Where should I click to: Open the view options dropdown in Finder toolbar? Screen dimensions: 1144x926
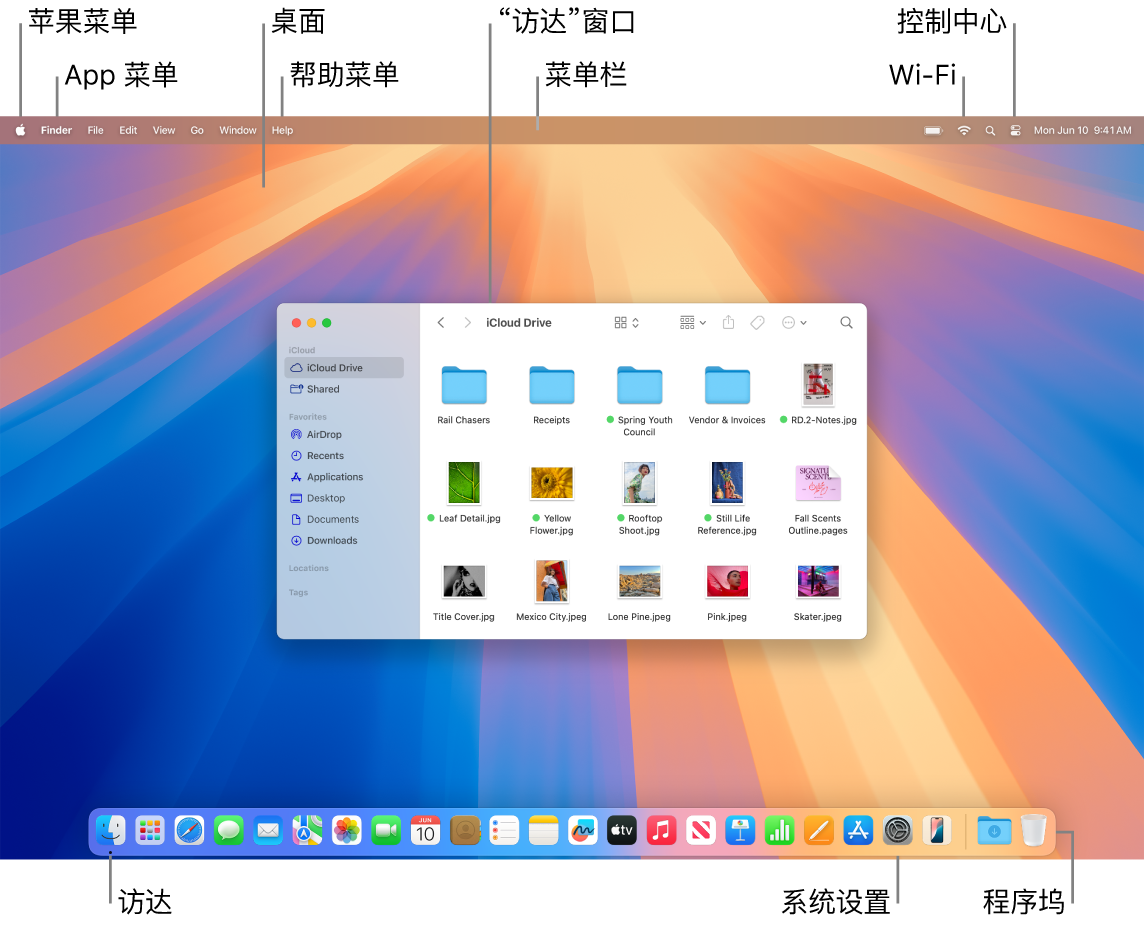pos(694,322)
